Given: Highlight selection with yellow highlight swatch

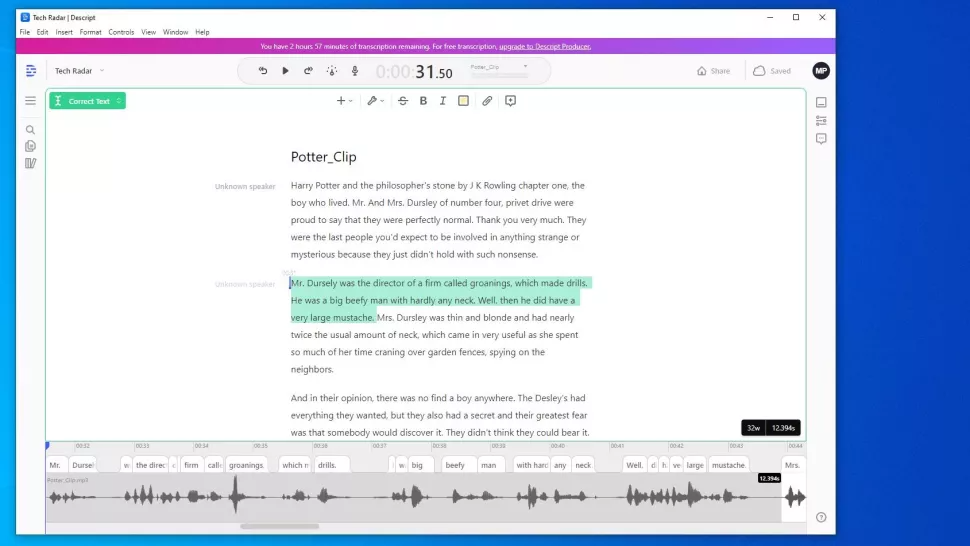Looking at the screenshot, I should (x=463, y=101).
